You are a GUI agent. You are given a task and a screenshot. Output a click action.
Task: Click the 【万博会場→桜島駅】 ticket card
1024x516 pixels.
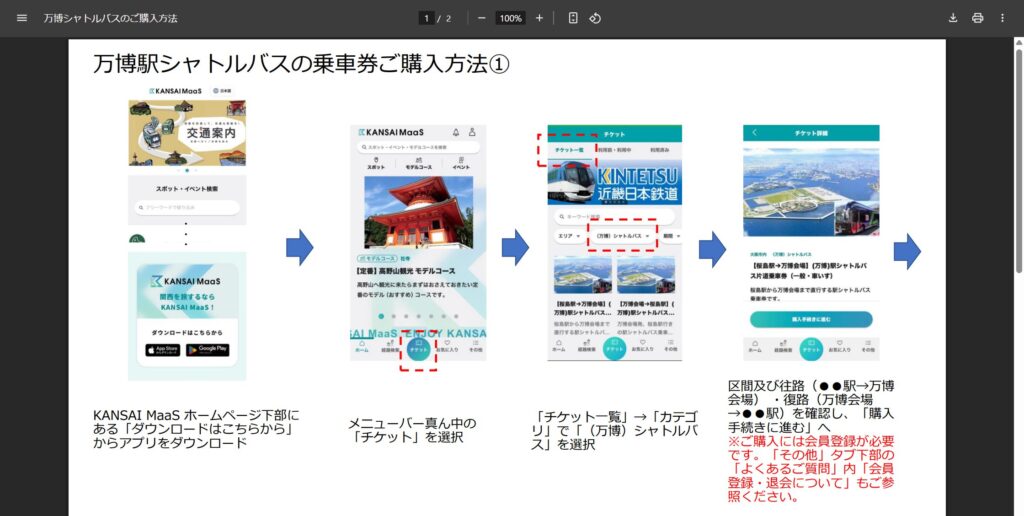(646, 296)
